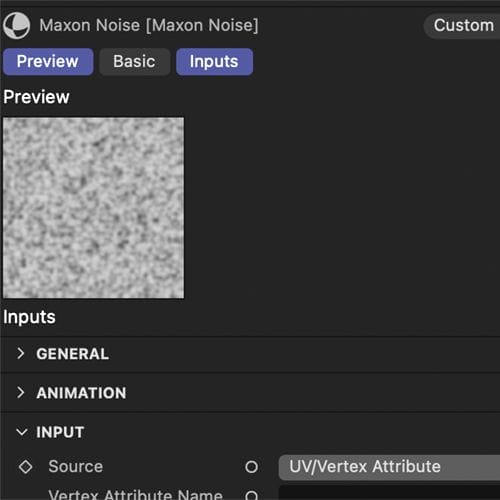Switch to the Preview tab
This screenshot has height=500, width=500.
48,62
